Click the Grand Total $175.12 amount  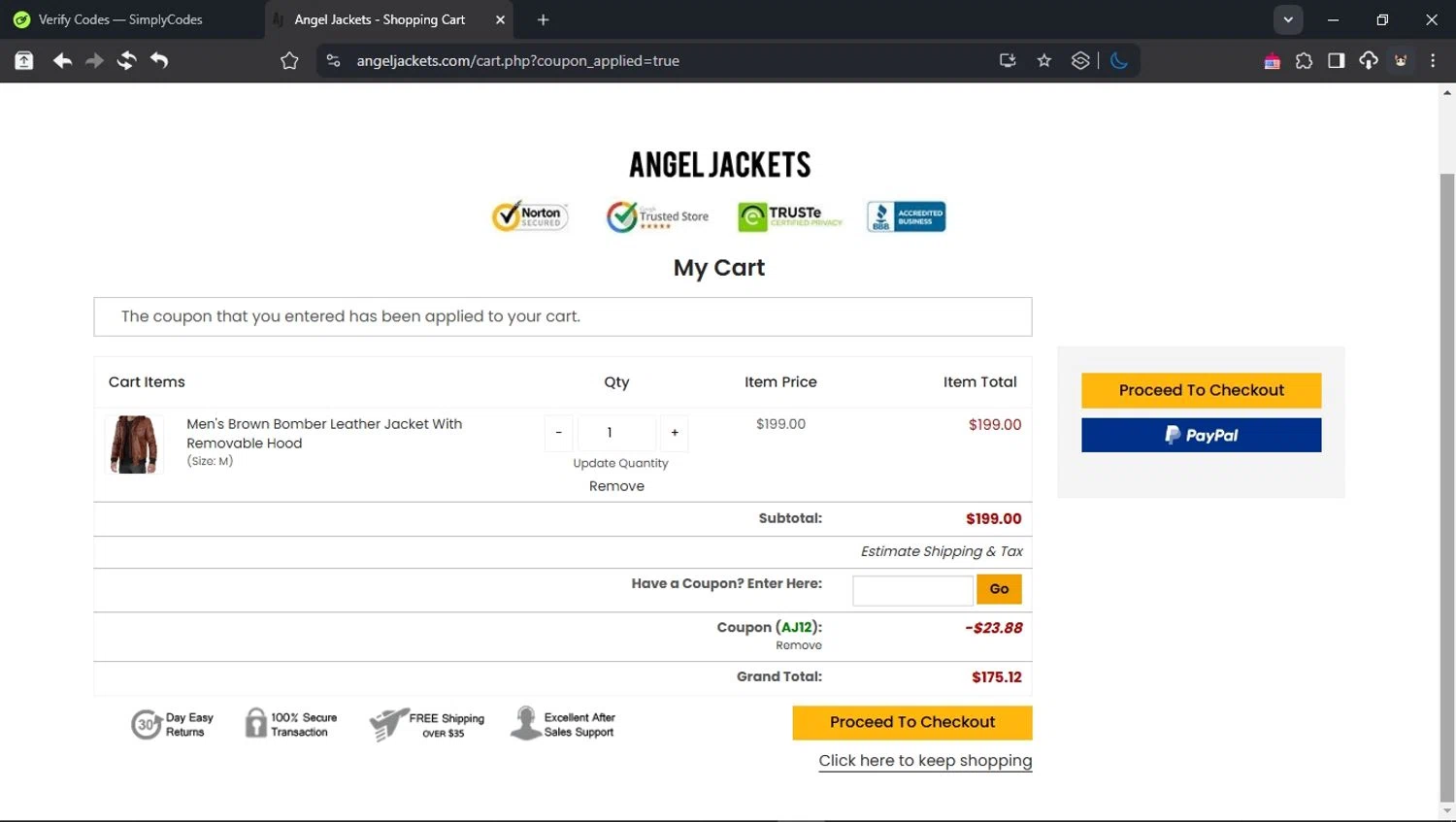997,677
